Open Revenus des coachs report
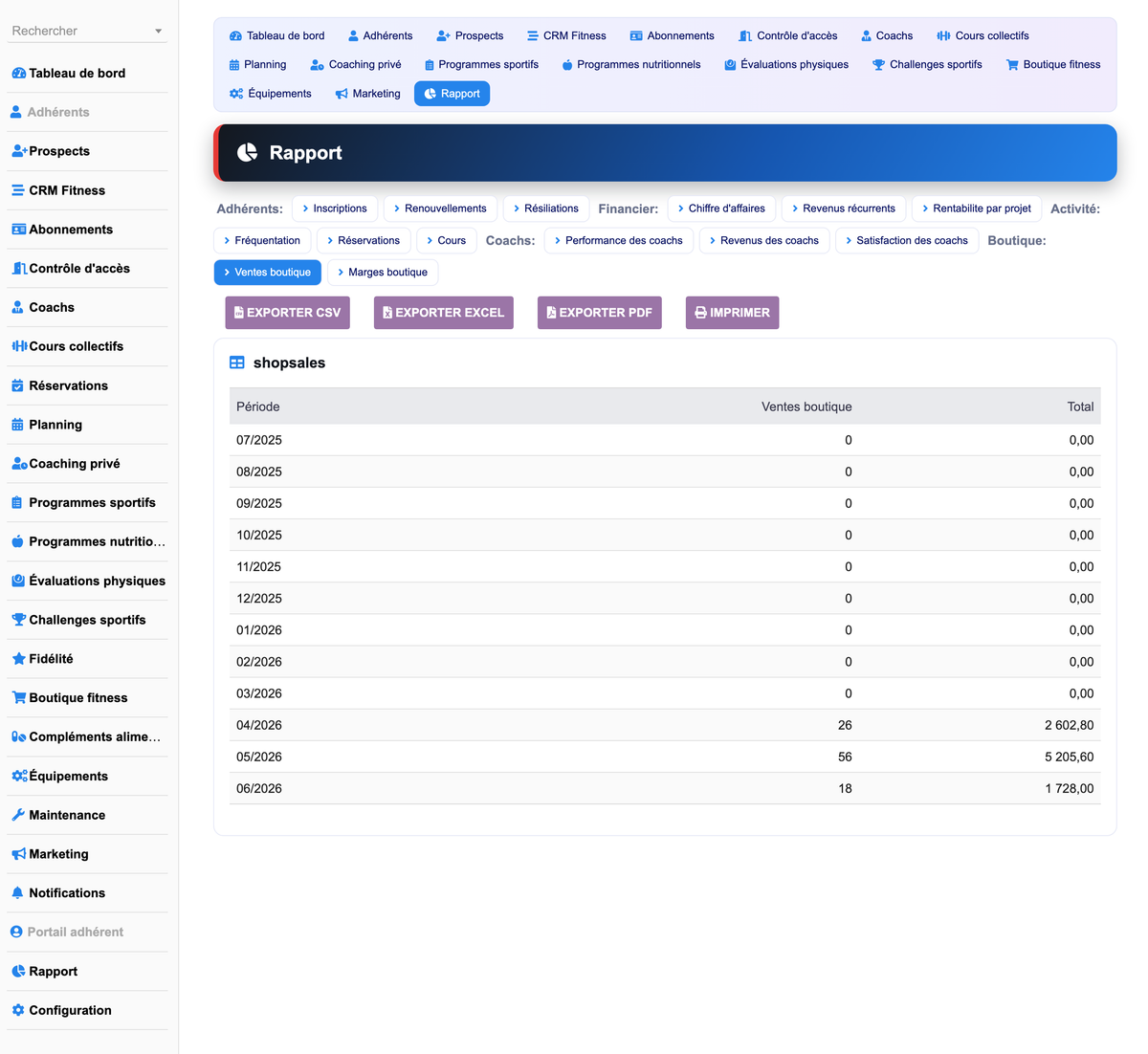 point(764,240)
